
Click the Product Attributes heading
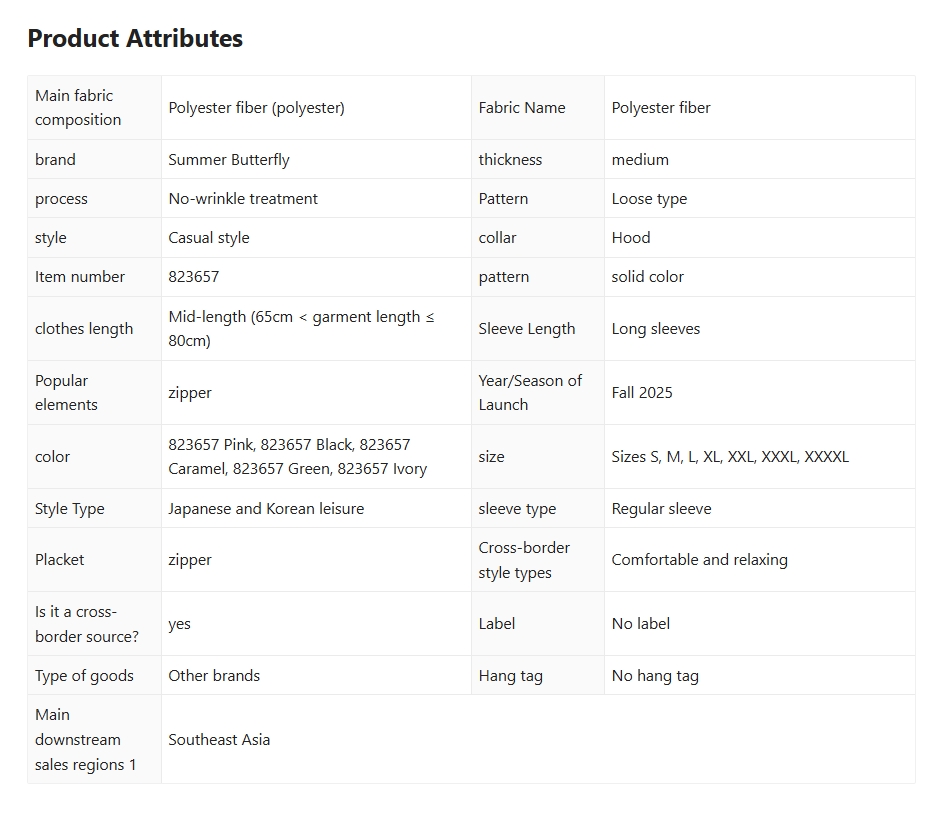135,39
